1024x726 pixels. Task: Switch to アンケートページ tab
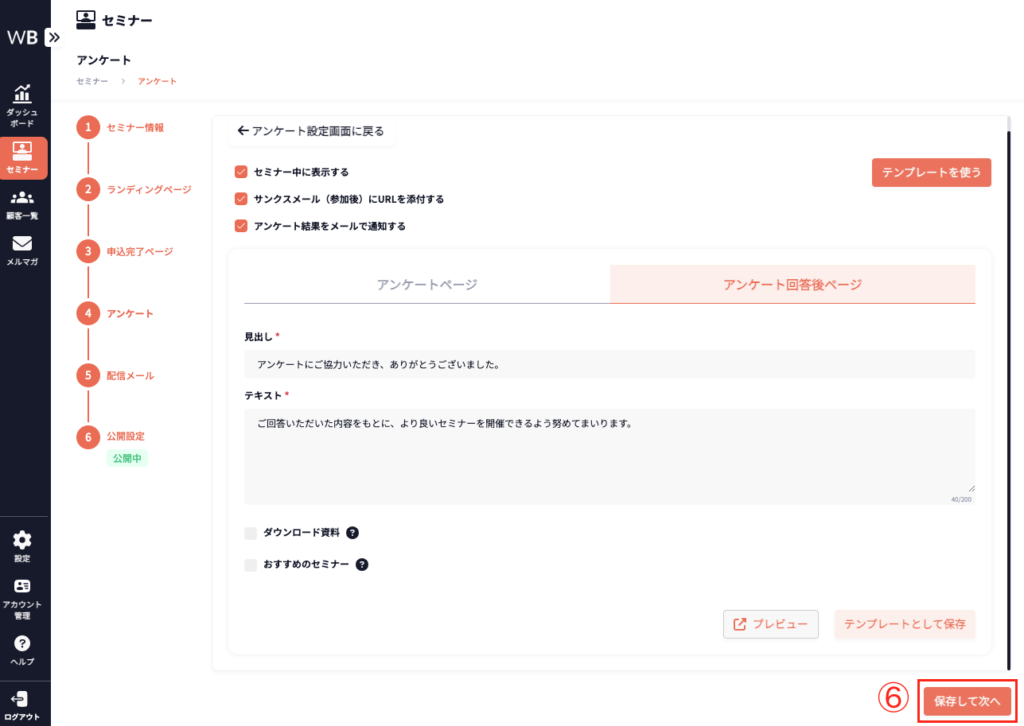point(427,285)
